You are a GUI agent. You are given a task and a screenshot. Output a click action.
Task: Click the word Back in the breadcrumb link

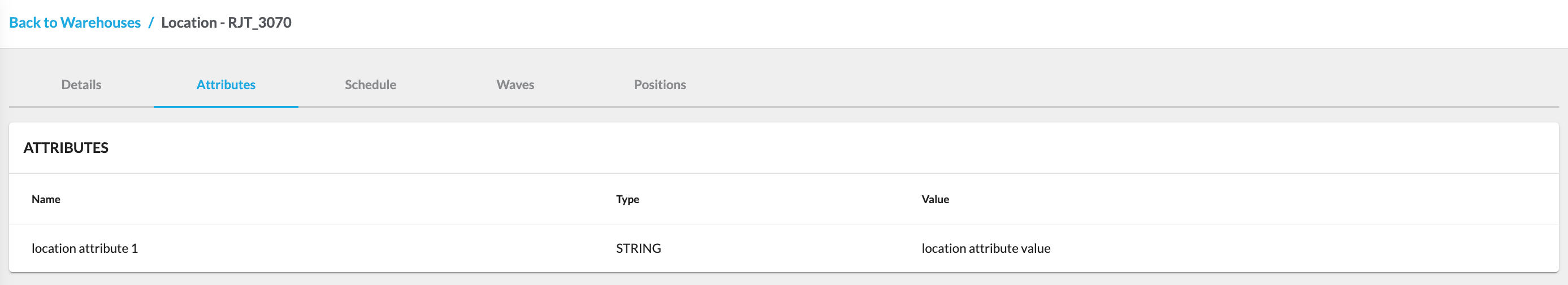point(24,23)
